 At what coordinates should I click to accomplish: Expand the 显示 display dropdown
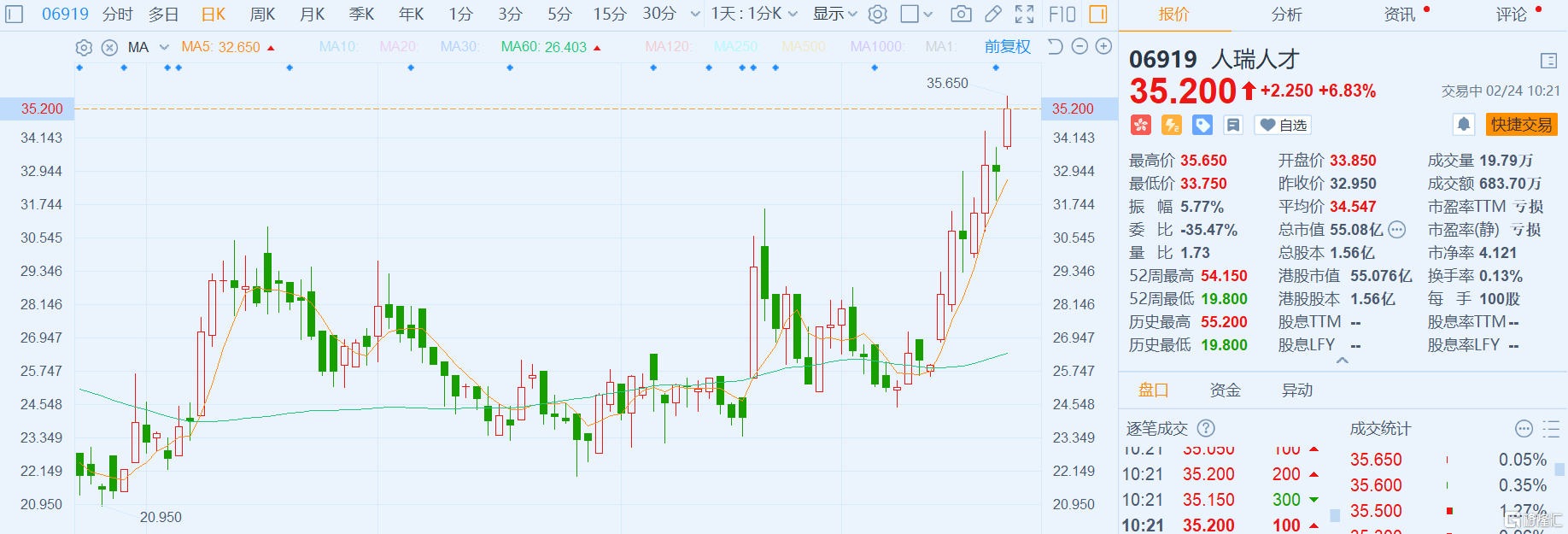834,14
